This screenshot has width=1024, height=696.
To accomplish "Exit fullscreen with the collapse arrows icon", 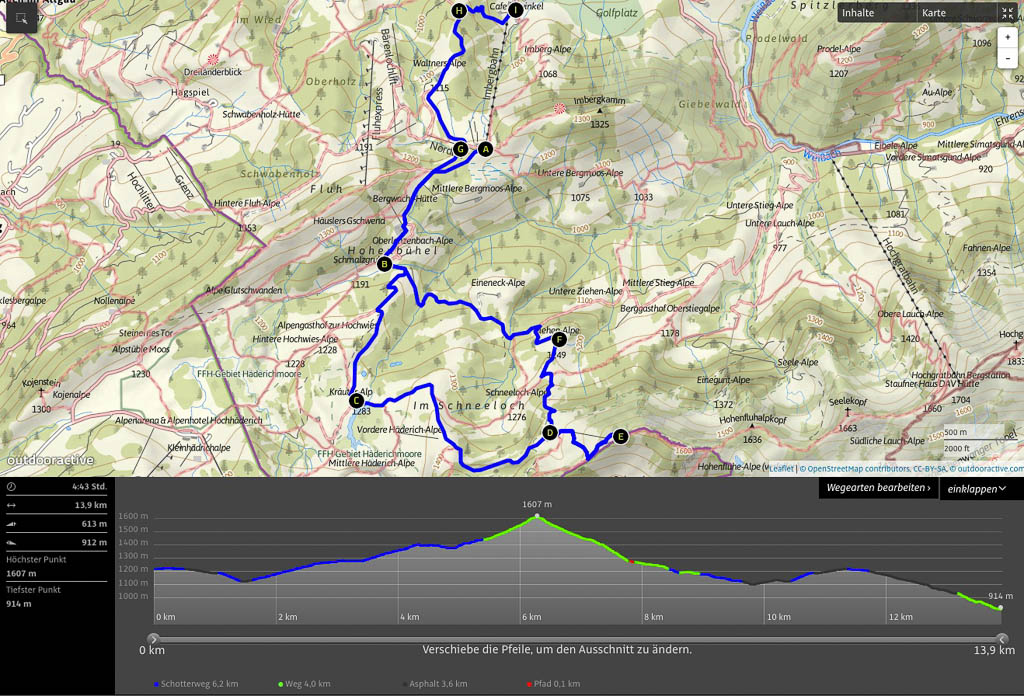I will tap(1007, 13).
